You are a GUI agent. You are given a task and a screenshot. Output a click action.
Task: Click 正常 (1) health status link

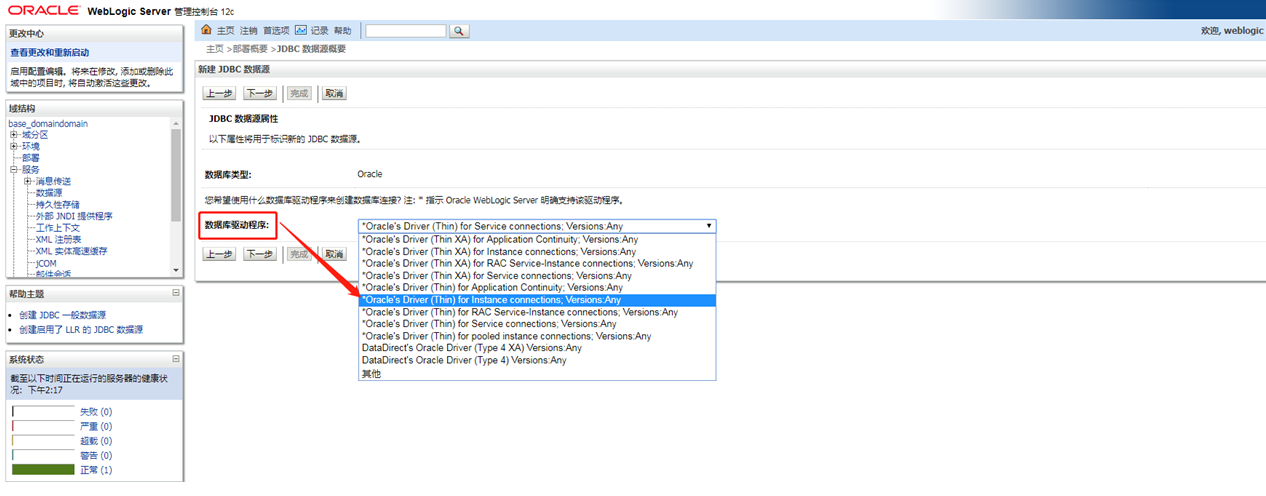click(96, 470)
